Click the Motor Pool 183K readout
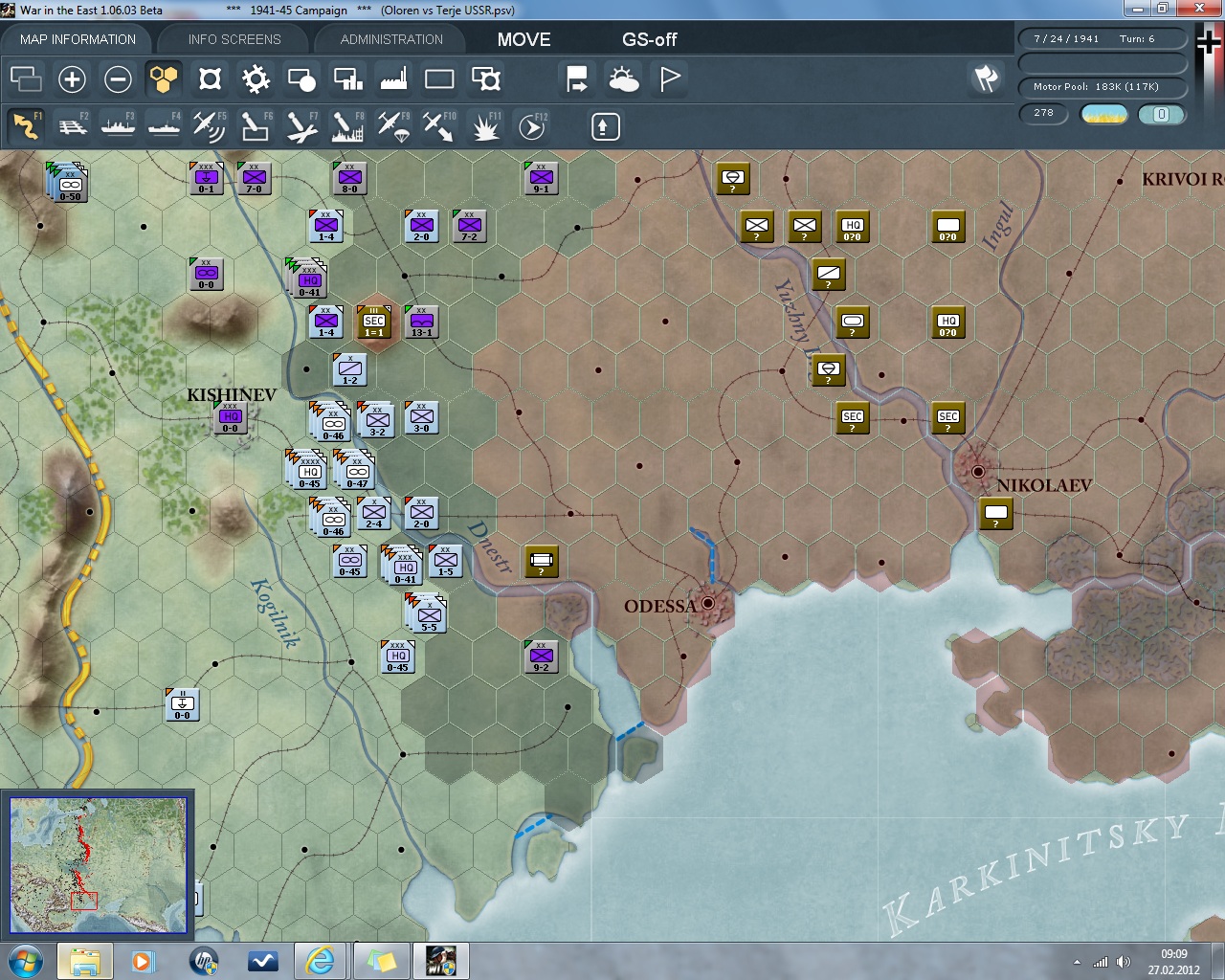This screenshot has height=980, width=1225. pyautogui.click(x=1102, y=87)
